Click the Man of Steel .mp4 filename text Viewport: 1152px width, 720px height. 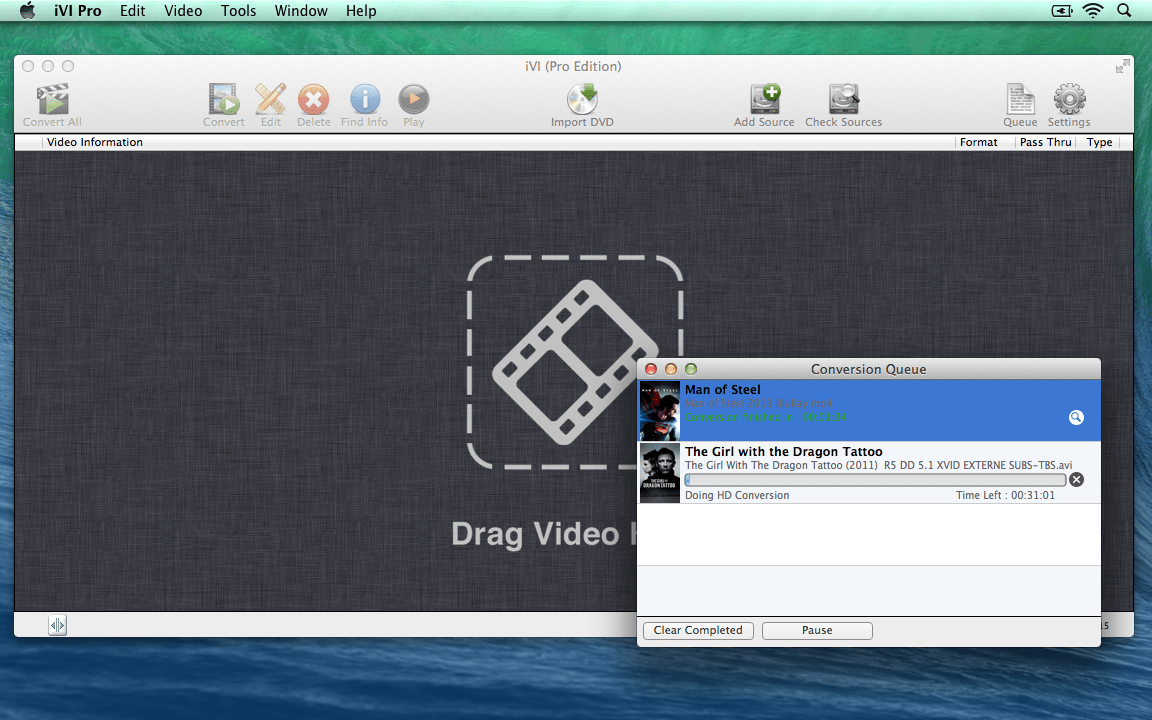pos(758,403)
